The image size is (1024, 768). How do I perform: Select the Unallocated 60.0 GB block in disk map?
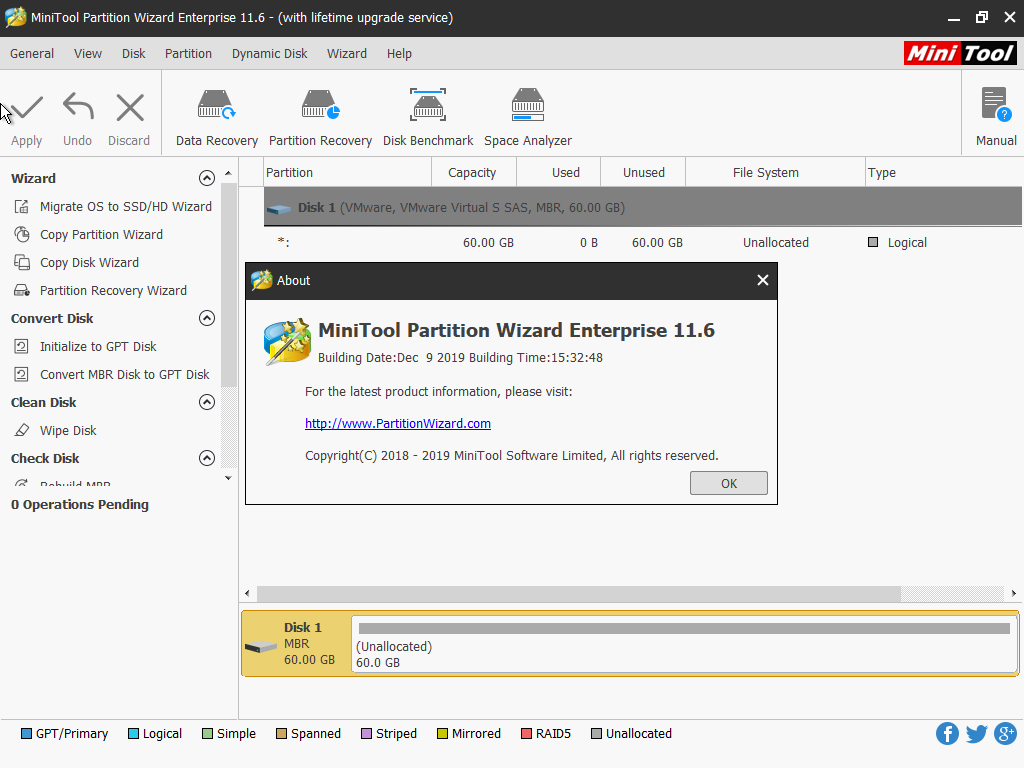click(684, 645)
